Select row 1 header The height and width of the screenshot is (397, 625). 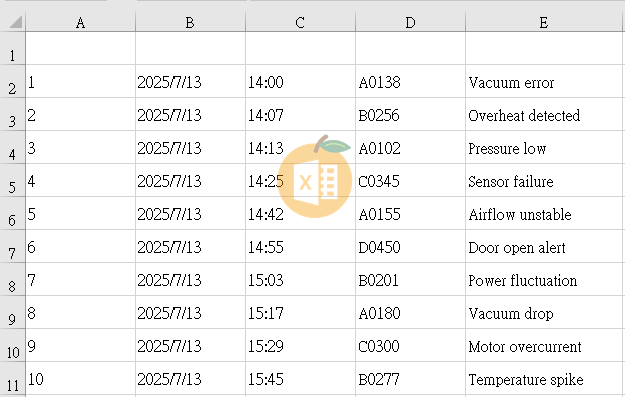pyautogui.click(x=13, y=48)
